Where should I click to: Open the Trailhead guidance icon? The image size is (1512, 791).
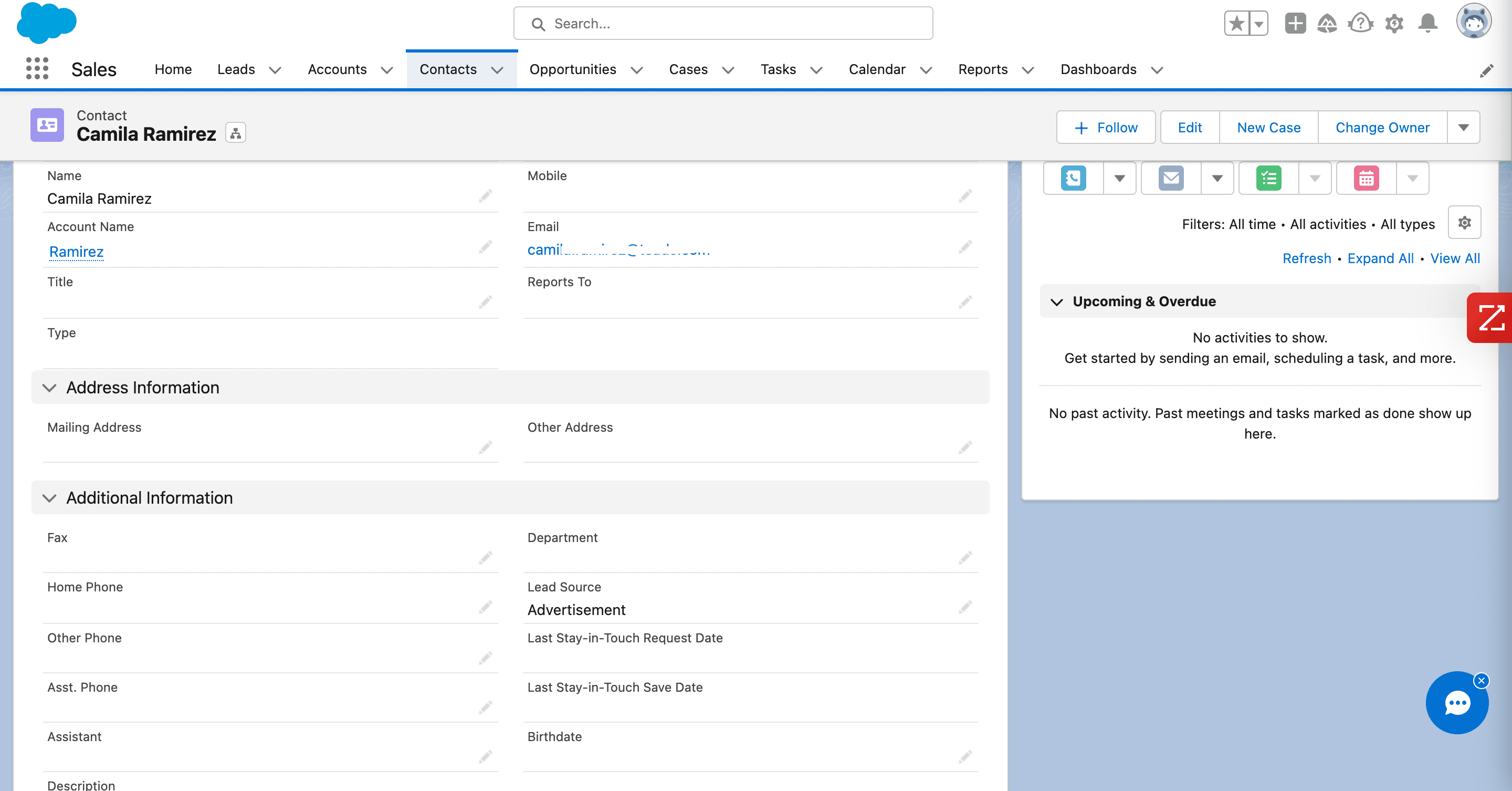1327,24
